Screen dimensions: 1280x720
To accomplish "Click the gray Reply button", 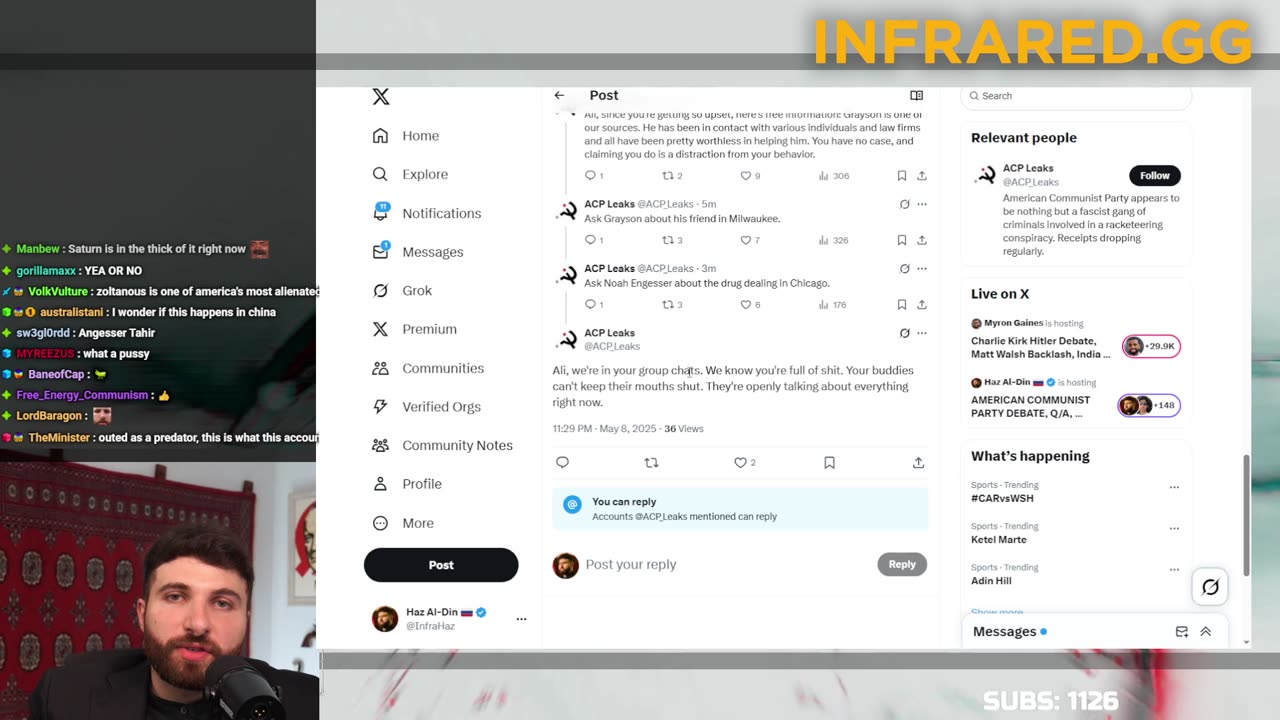I will coord(902,565).
